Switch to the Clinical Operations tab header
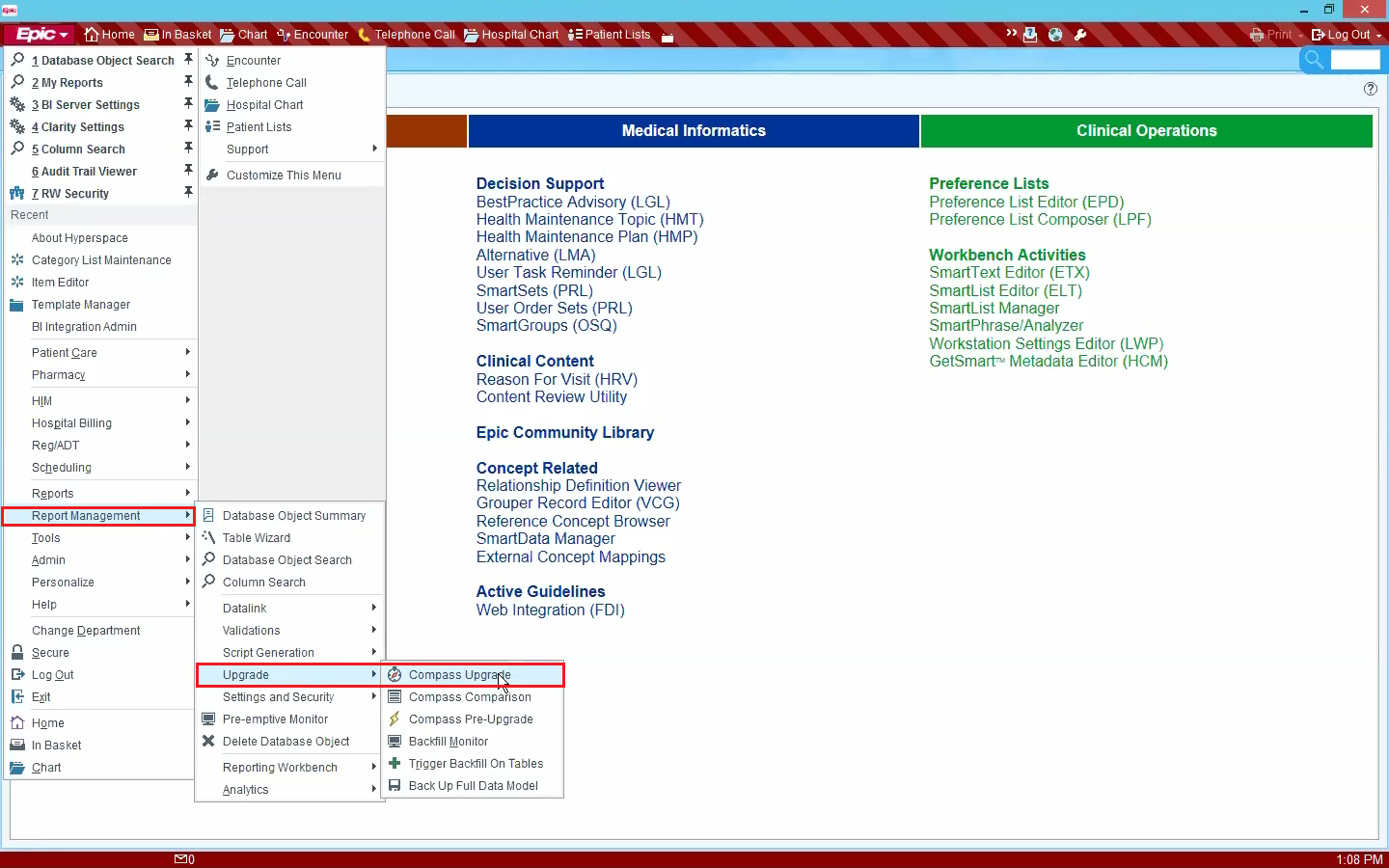The image size is (1389, 868). click(1146, 131)
